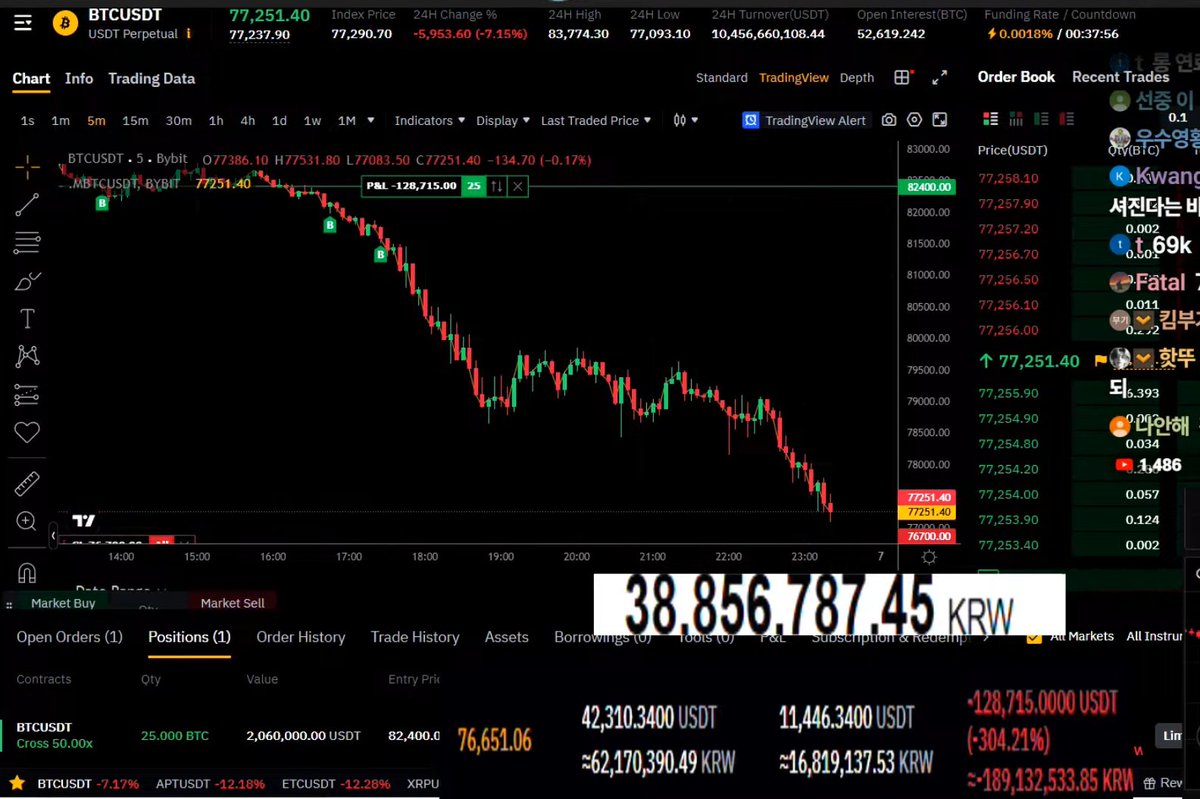1200x799 pixels.
Task: Open the Trade History tab
Action: (415, 637)
